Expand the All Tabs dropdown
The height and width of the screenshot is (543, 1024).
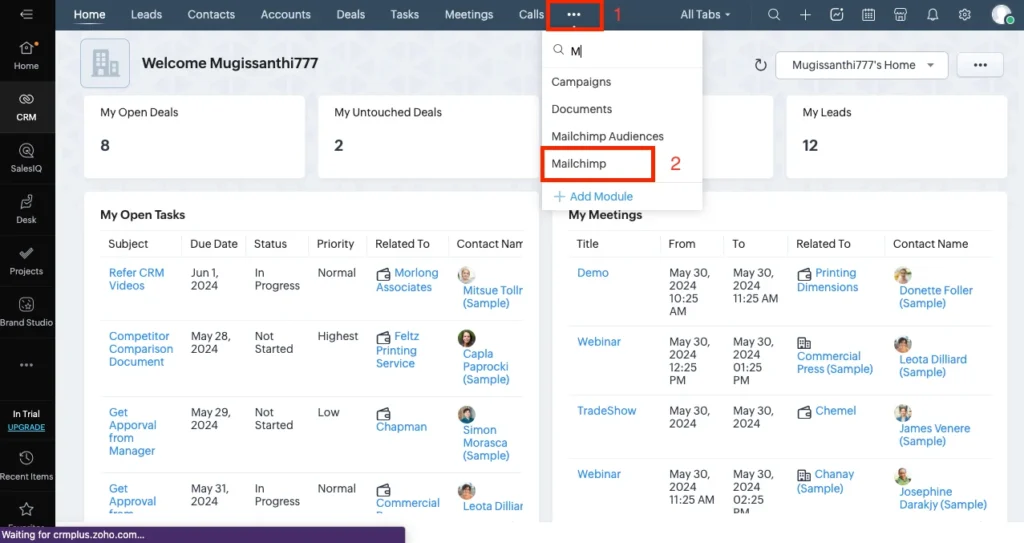(705, 14)
